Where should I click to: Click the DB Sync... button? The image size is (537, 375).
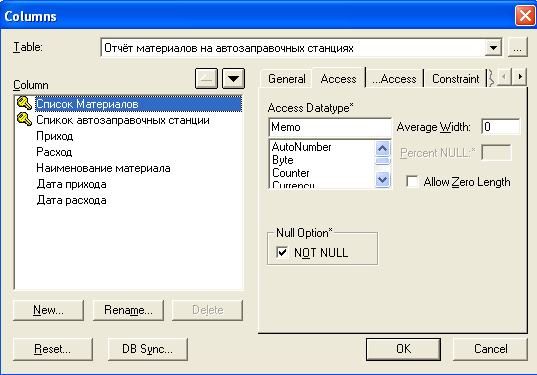(x=148, y=349)
